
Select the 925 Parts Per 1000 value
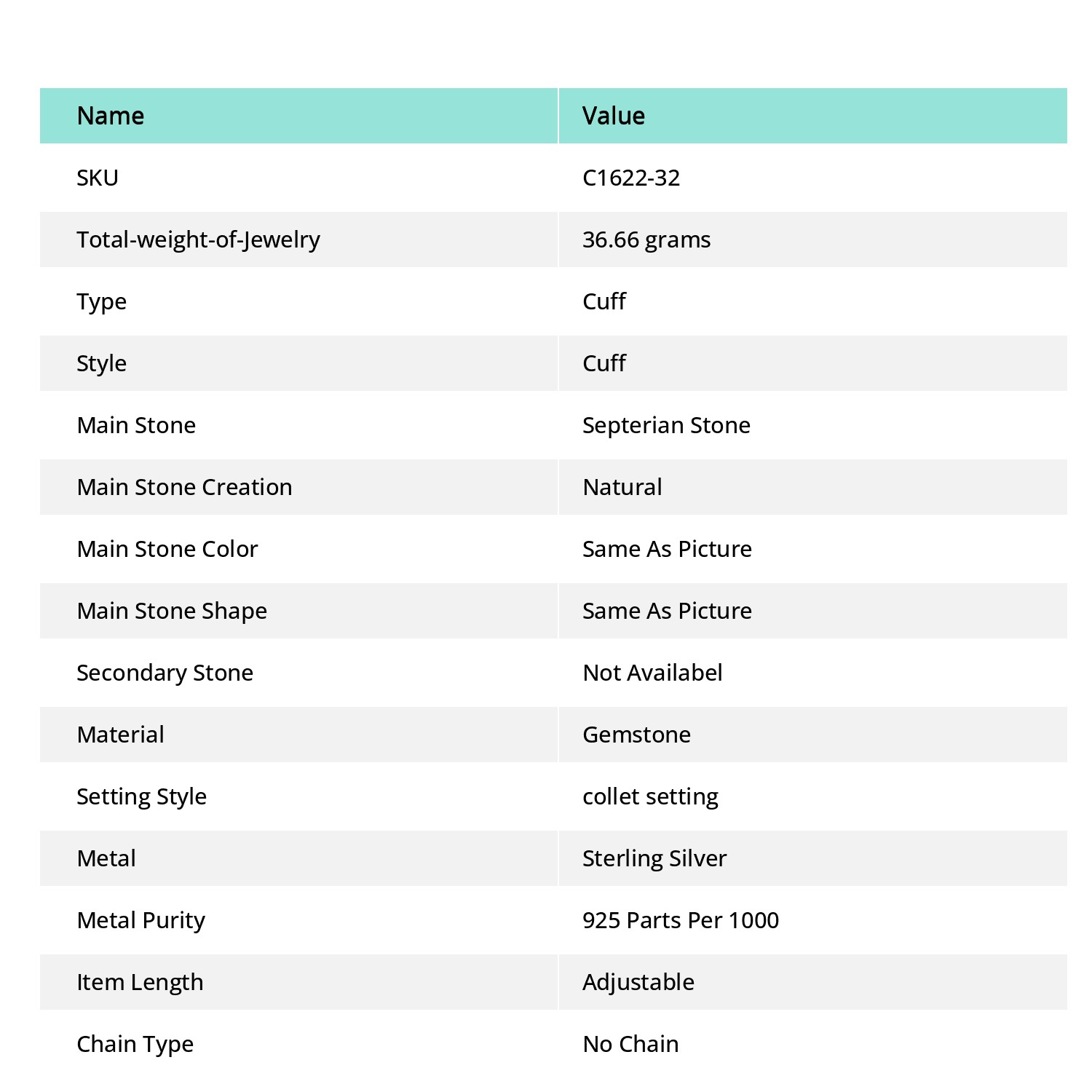click(681, 920)
